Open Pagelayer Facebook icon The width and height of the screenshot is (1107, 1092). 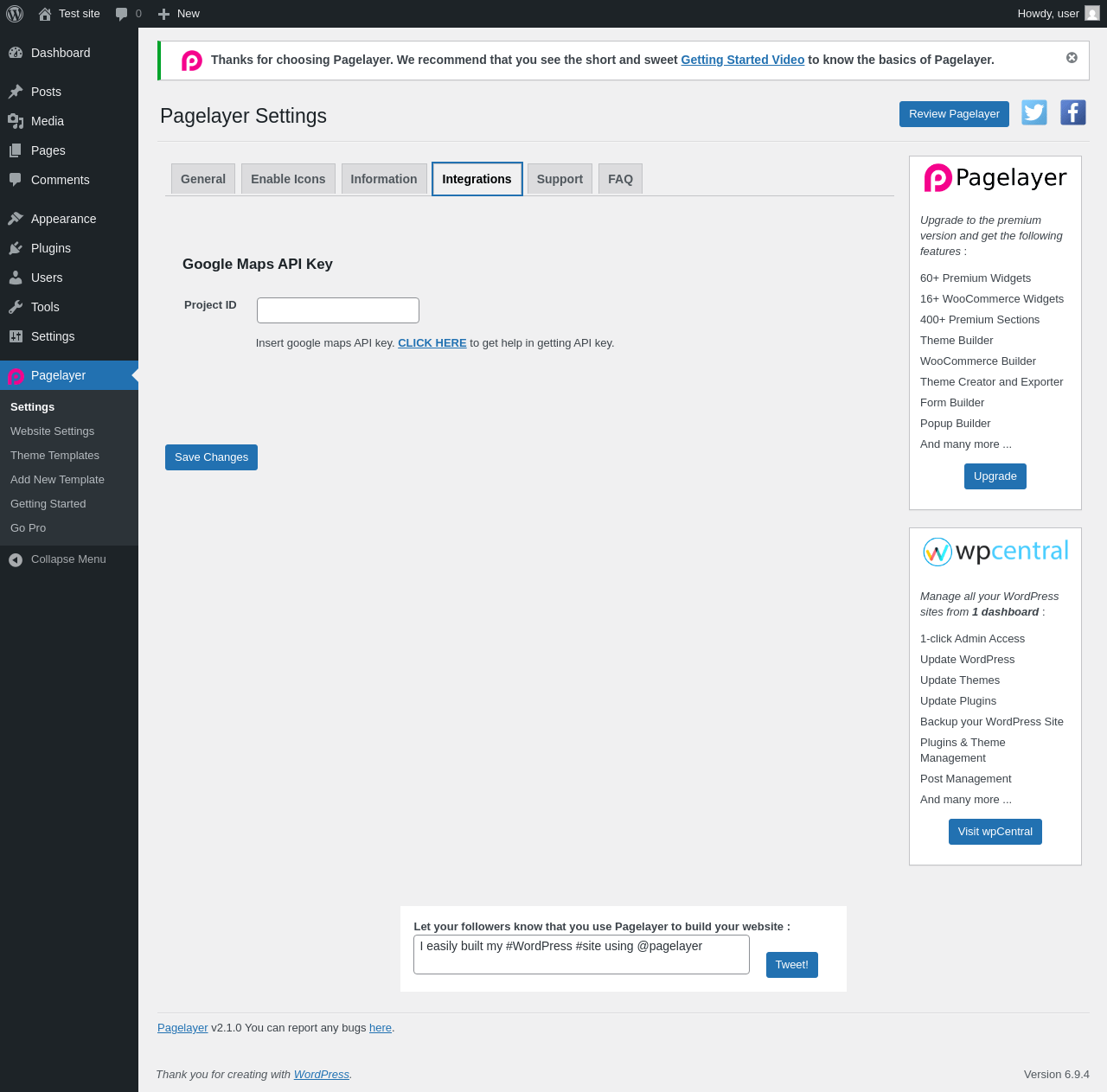(x=1073, y=112)
